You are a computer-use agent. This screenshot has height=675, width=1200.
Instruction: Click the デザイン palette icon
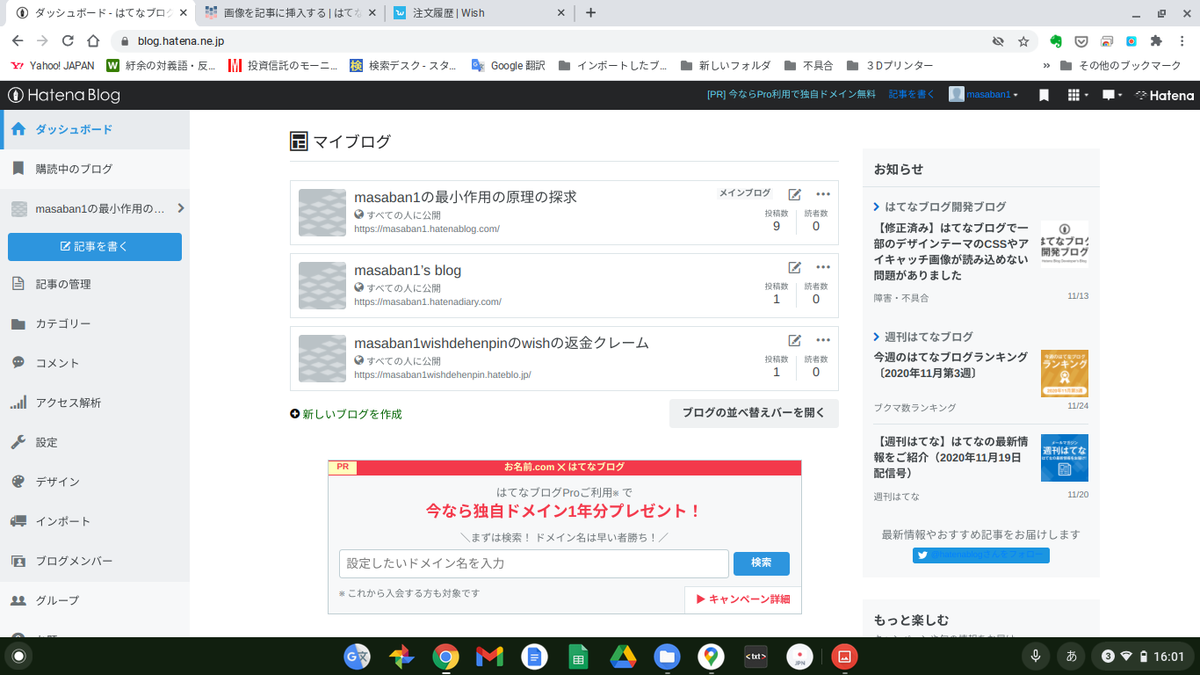18,481
